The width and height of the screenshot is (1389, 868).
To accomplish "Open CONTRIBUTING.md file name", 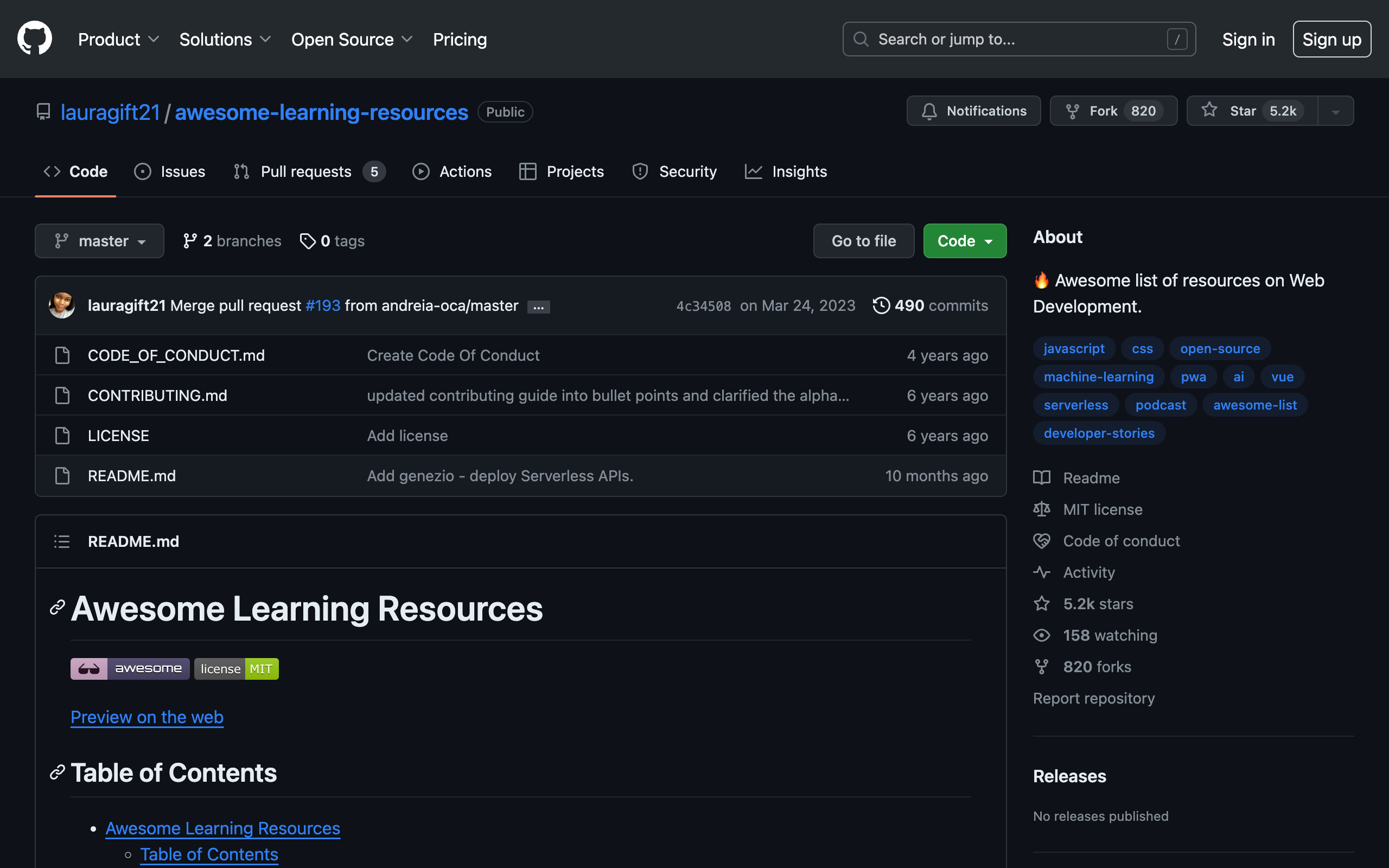I will coord(157,395).
